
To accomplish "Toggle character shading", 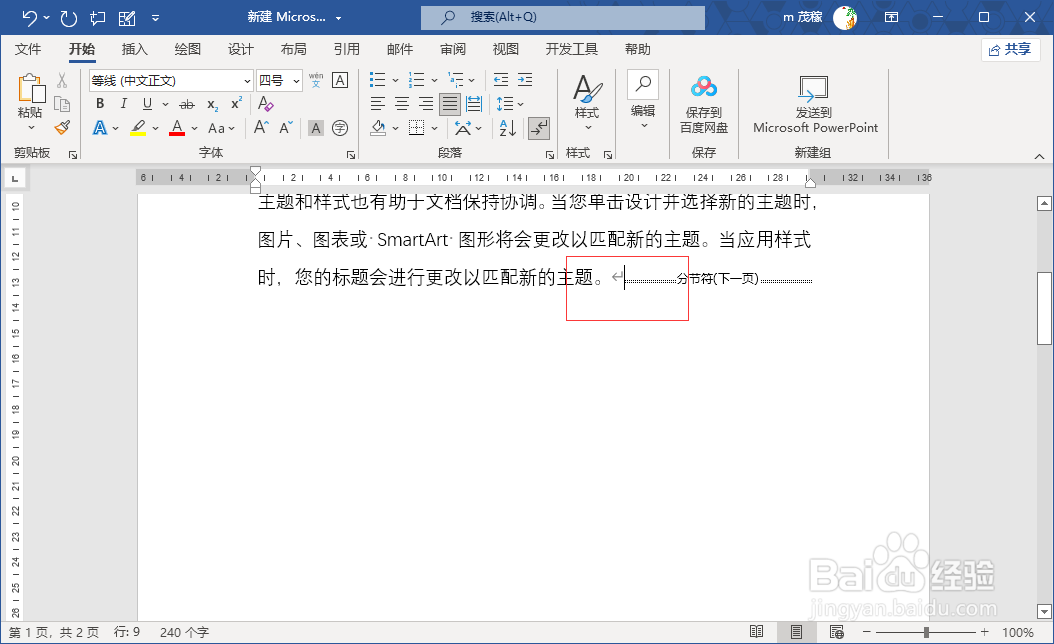I will 316,128.
